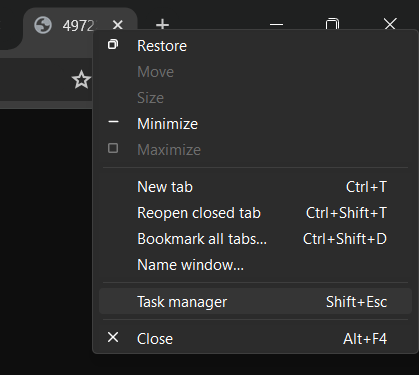419x375 pixels.
Task: Minimize the window using title bar button
Action: [x=276, y=24]
